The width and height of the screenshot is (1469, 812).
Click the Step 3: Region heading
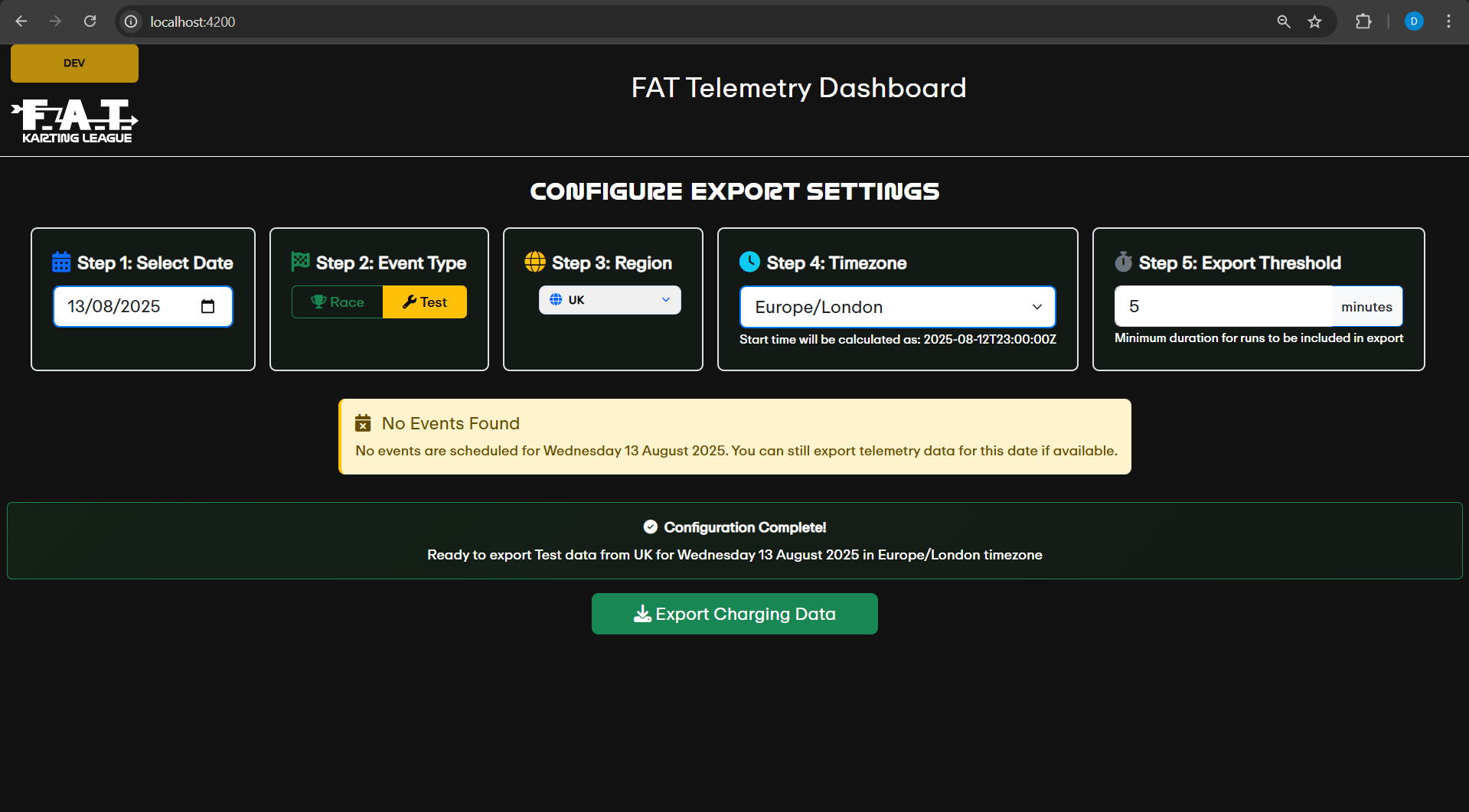[612, 263]
